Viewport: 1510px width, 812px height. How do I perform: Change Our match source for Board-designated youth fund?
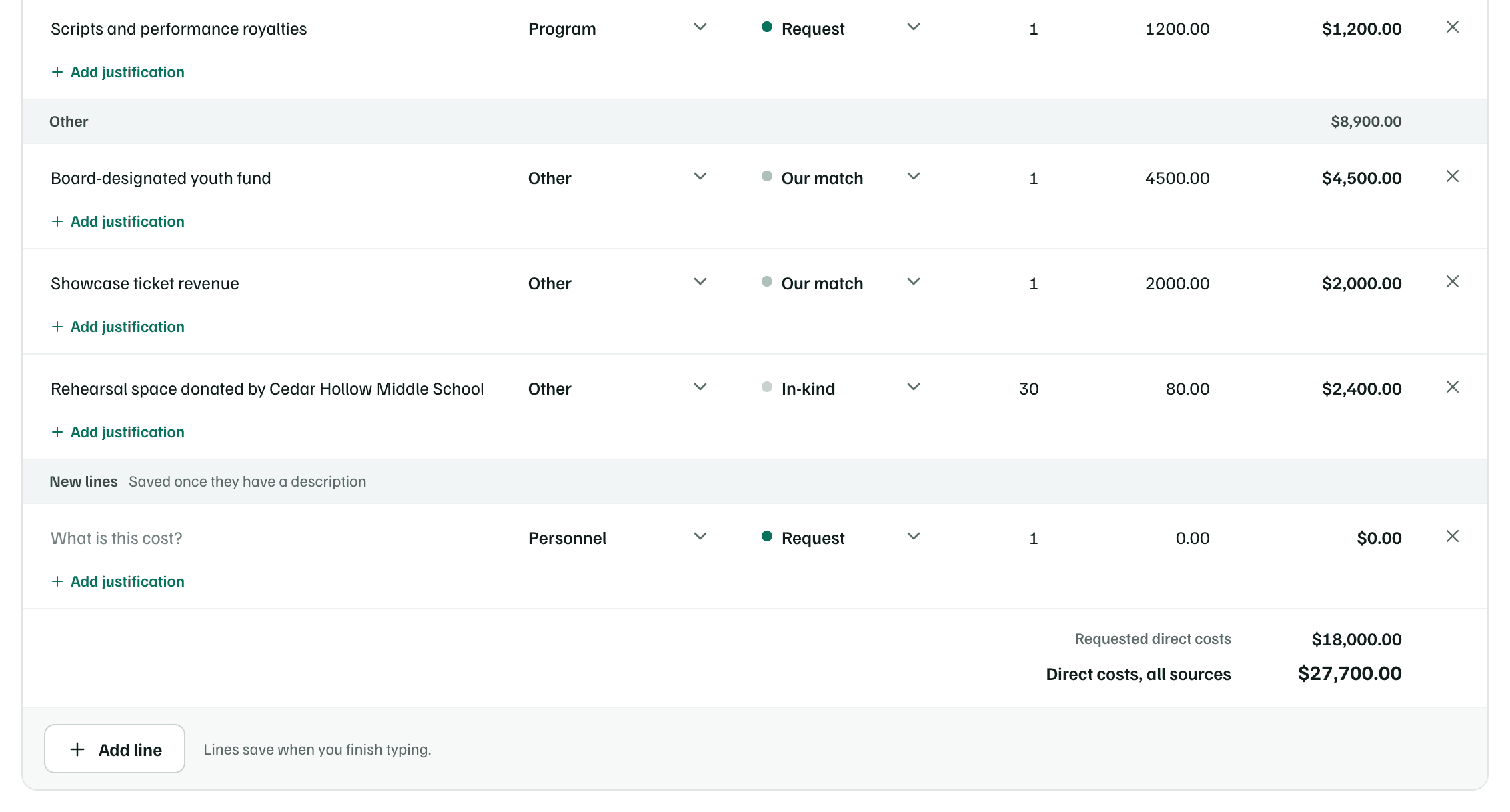click(x=841, y=178)
